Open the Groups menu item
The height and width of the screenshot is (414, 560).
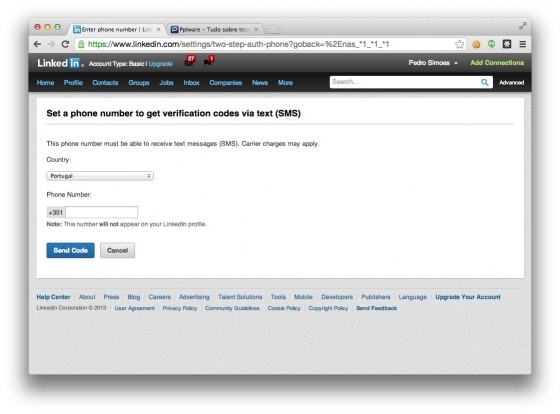139,83
